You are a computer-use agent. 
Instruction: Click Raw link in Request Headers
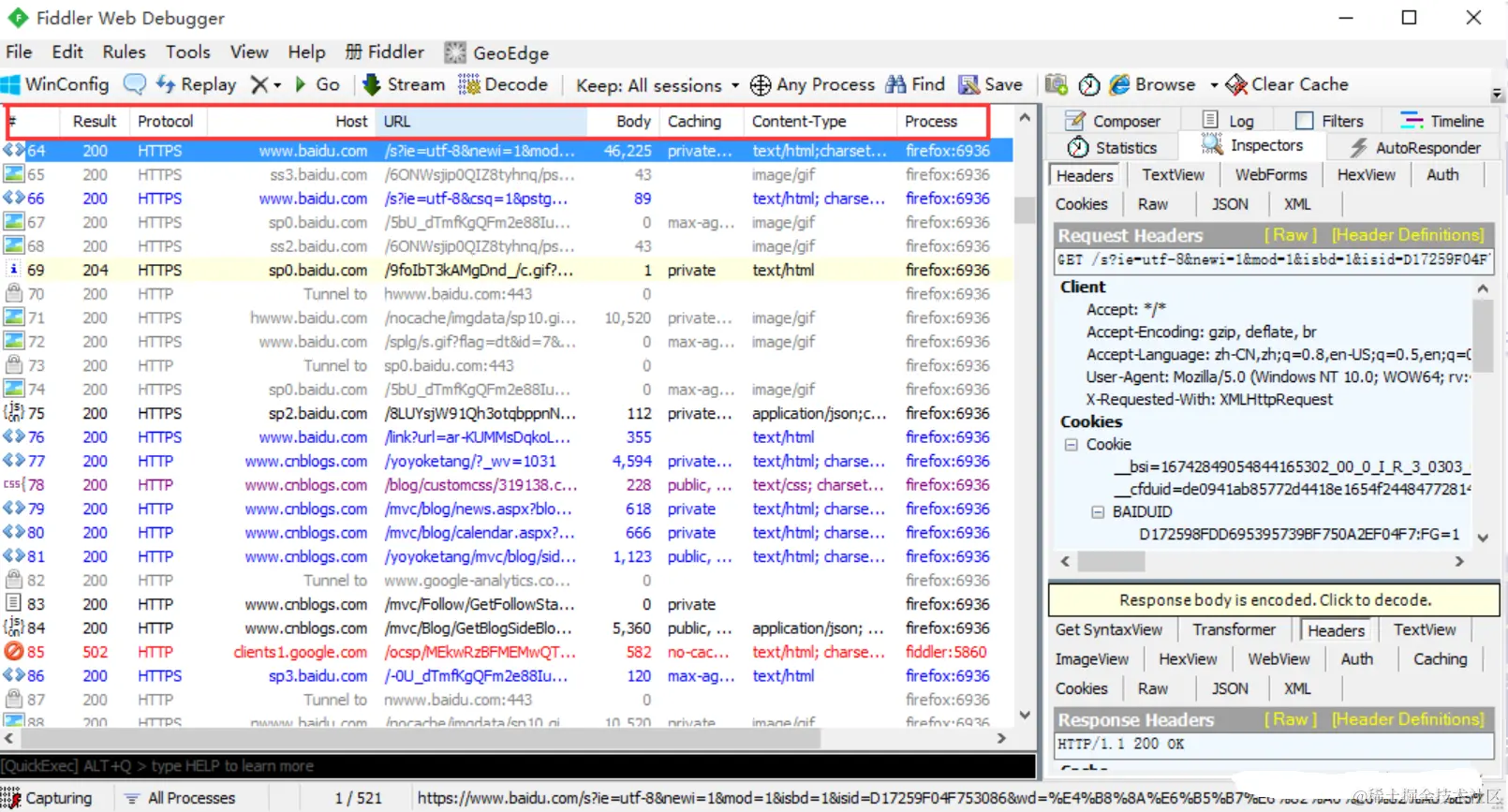(1291, 235)
